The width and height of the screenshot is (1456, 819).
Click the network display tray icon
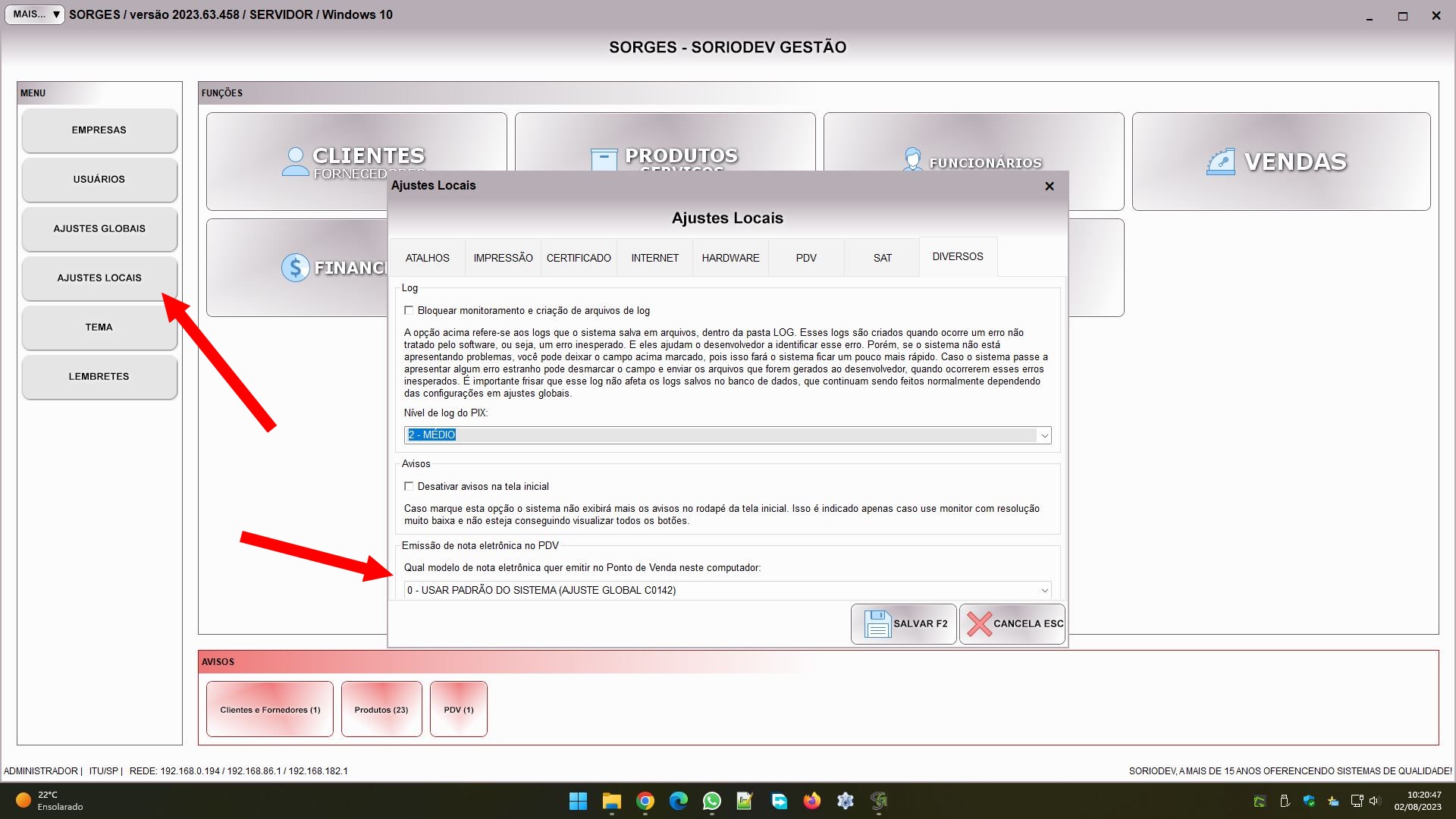(x=1357, y=801)
